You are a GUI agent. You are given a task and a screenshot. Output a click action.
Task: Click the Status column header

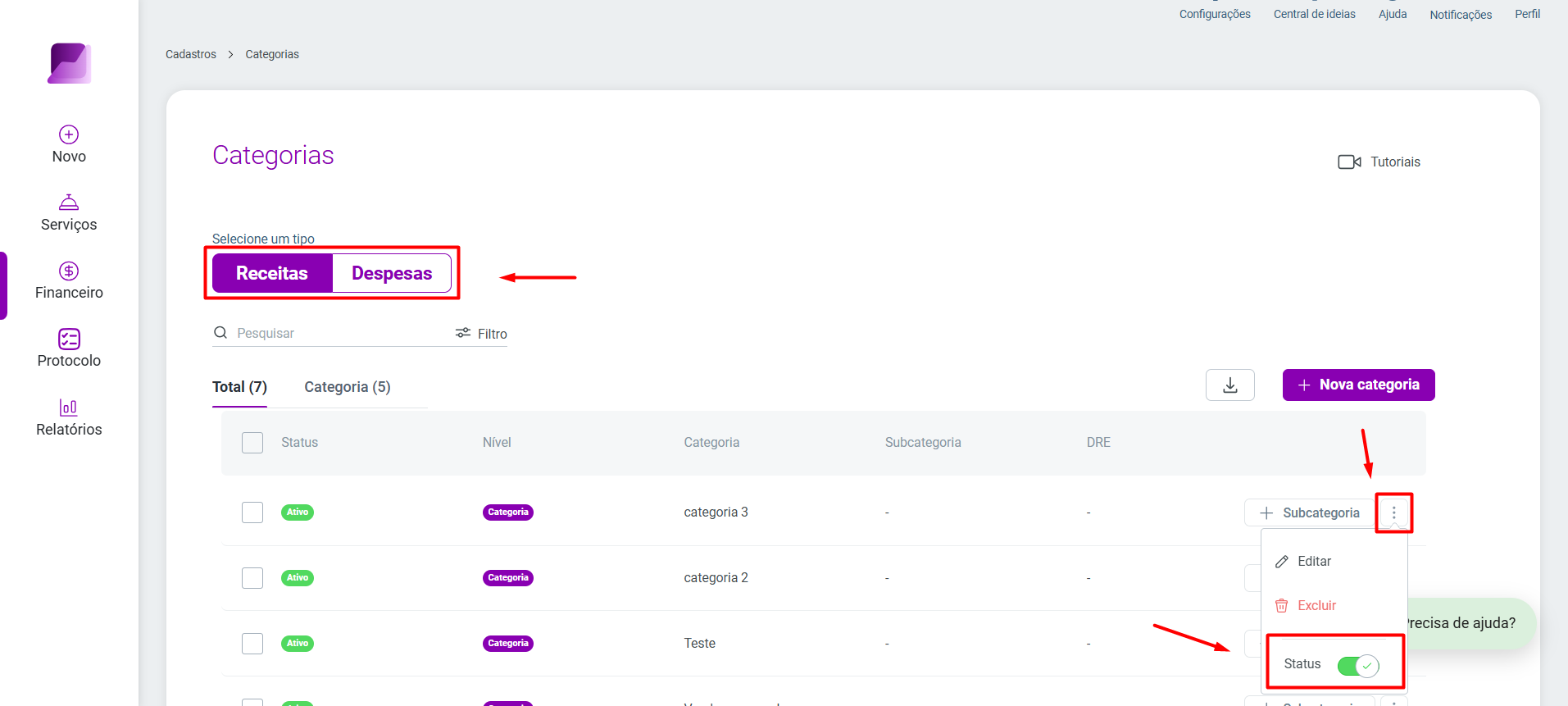click(299, 443)
